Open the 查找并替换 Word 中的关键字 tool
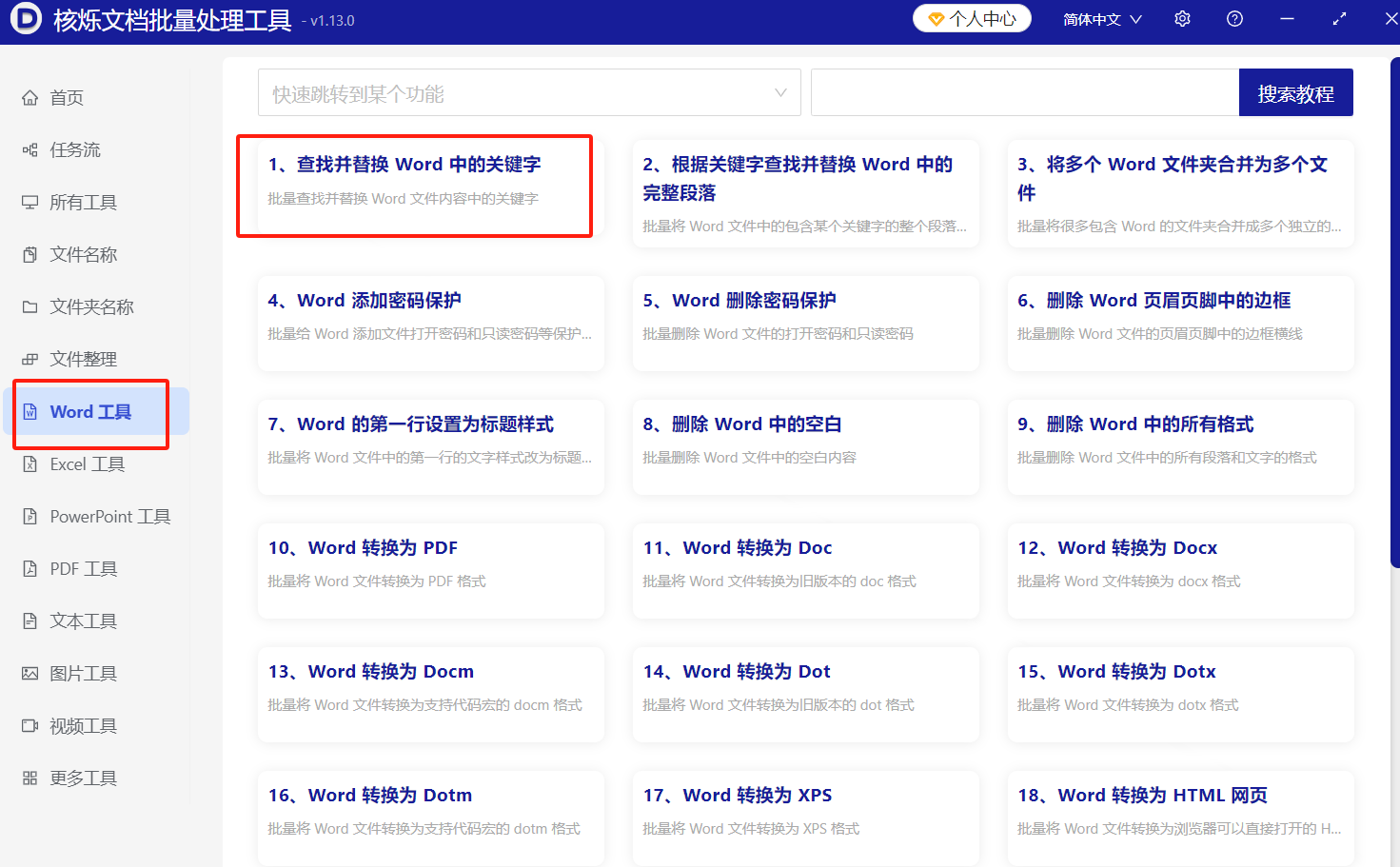Screen dimensions: 1400x867 pyautogui.click(x=415, y=186)
